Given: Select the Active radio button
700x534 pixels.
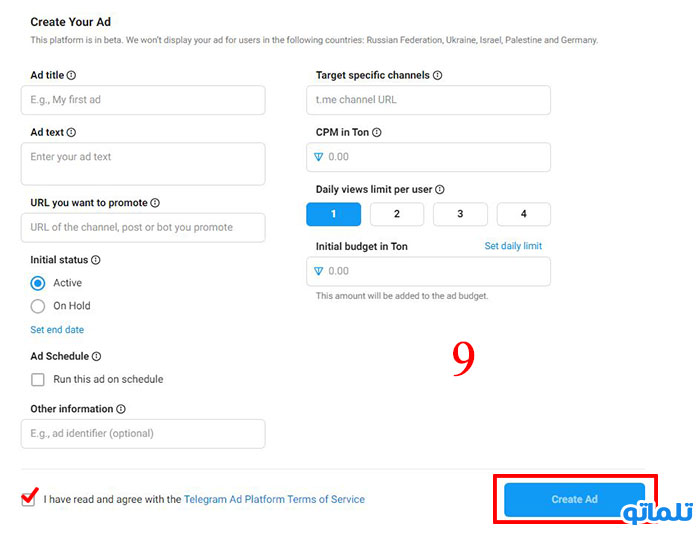Looking at the screenshot, I should coord(38,283).
